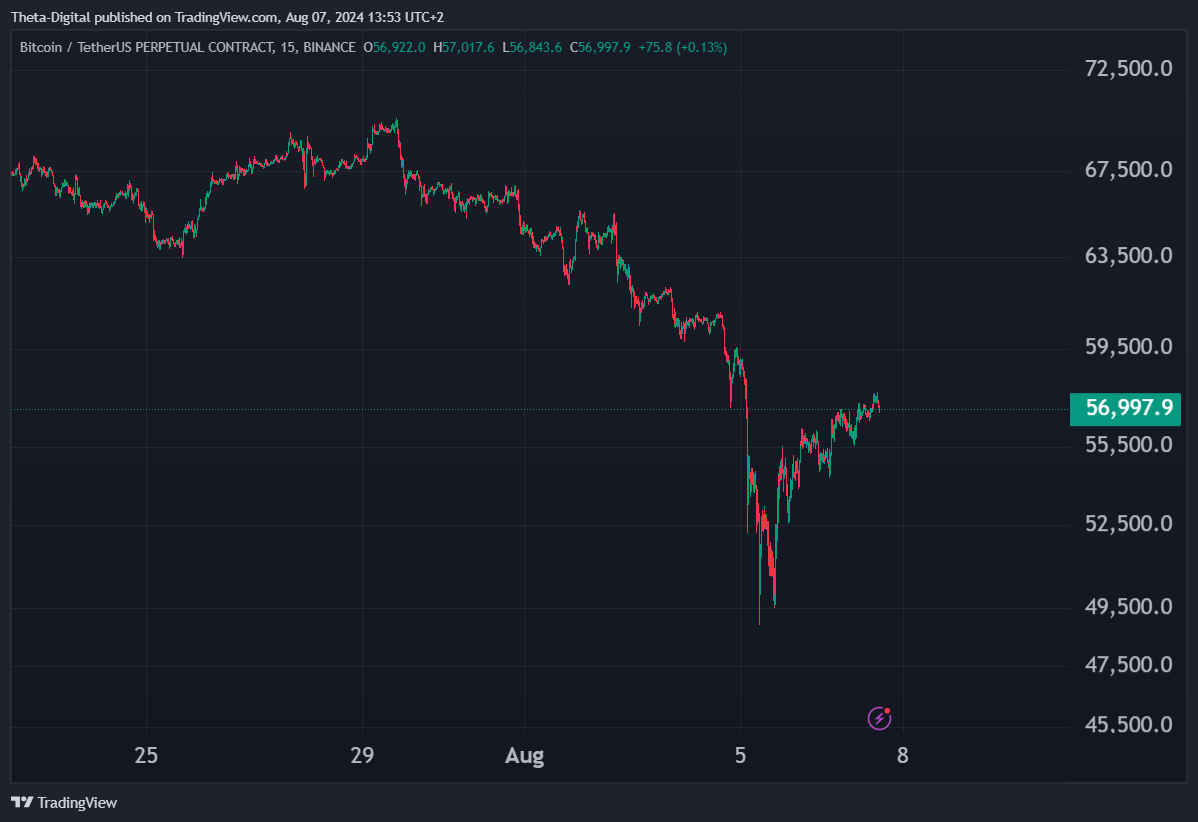Click the date label 8 on time axis
The image size is (1198, 822).
[x=903, y=756]
